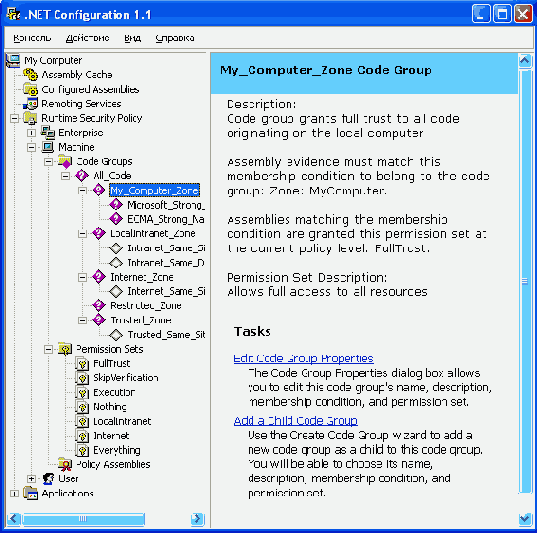Select the Internet_Zone diamond icon
This screenshot has width=537, height=533.
[x=99, y=277]
